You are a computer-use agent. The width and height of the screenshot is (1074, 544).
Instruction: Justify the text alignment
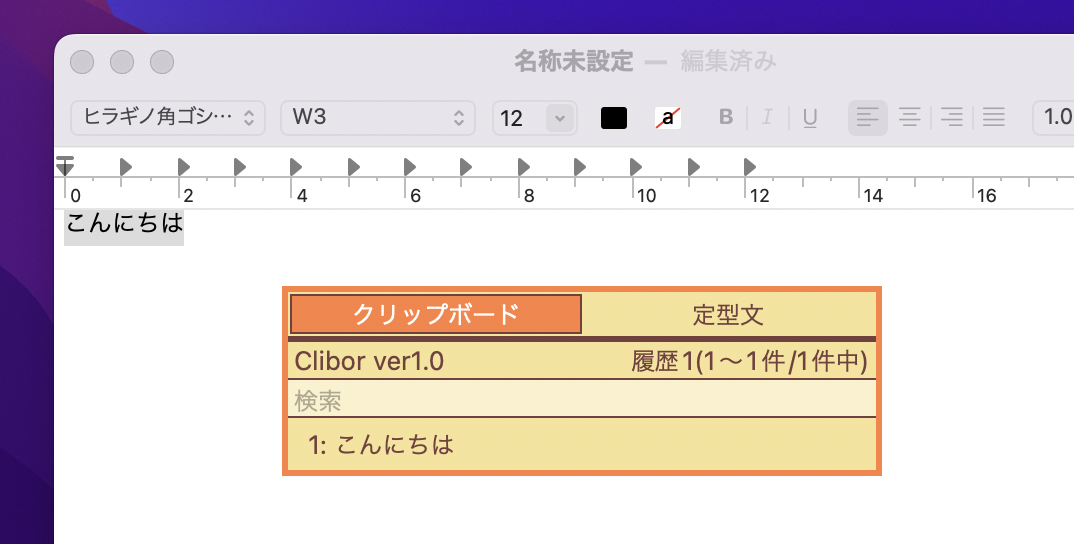(993, 118)
